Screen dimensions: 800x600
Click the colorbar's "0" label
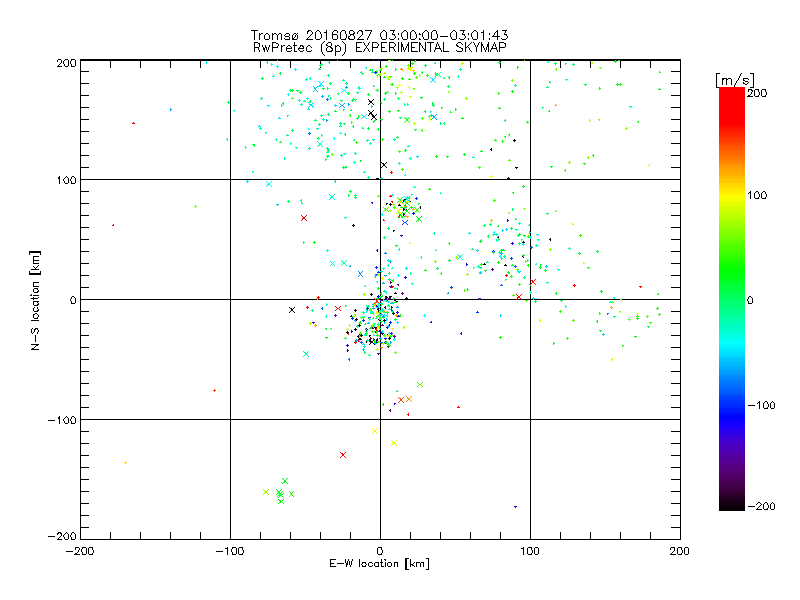click(x=750, y=300)
